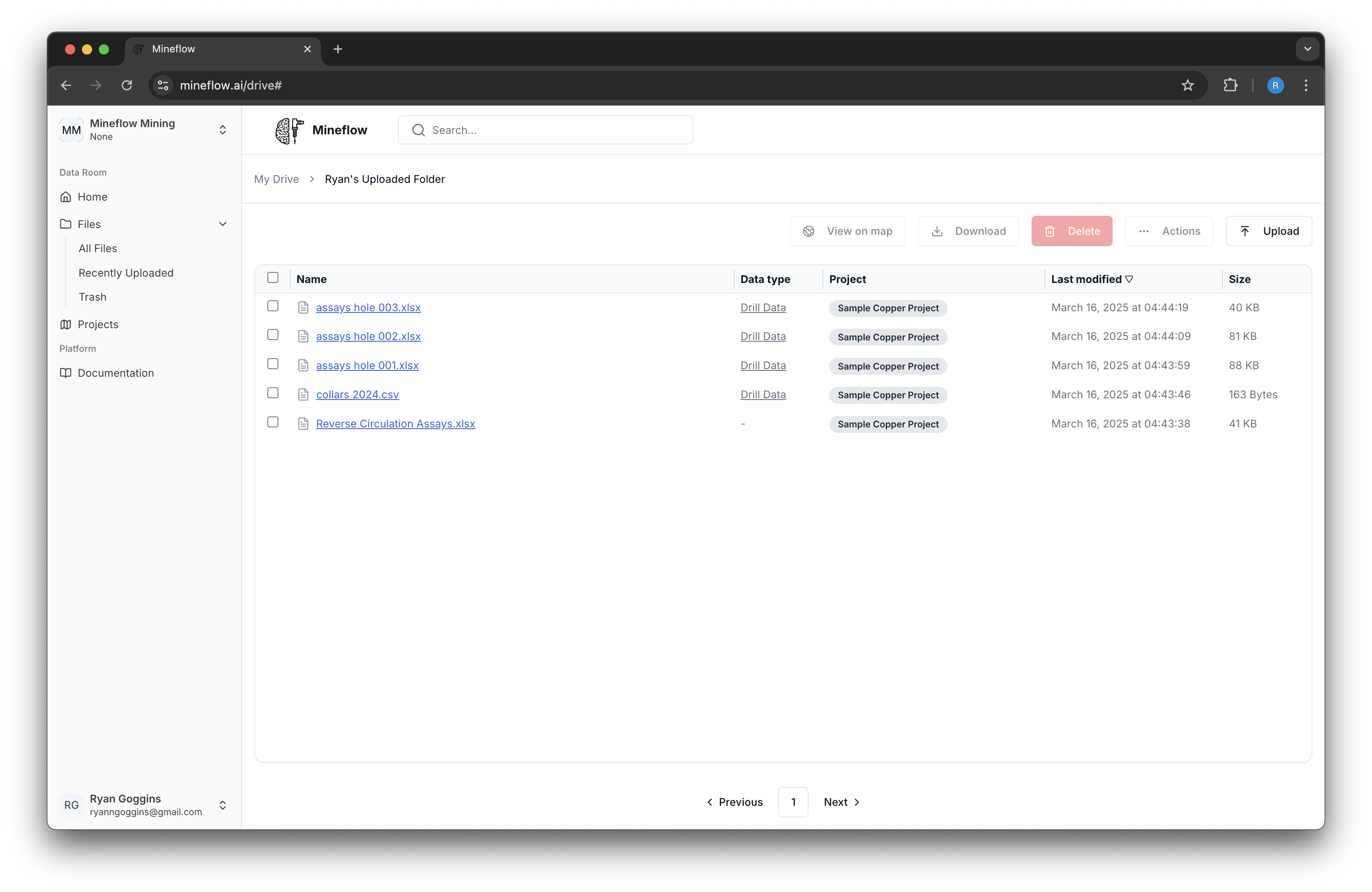Click the Projects map icon
The image size is (1372, 892).
click(66, 324)
